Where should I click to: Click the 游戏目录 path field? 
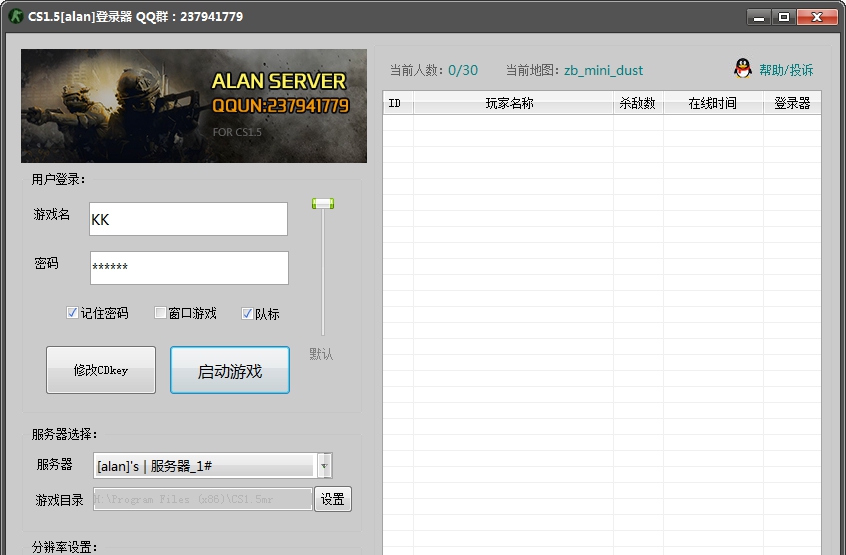coord(203,499)
